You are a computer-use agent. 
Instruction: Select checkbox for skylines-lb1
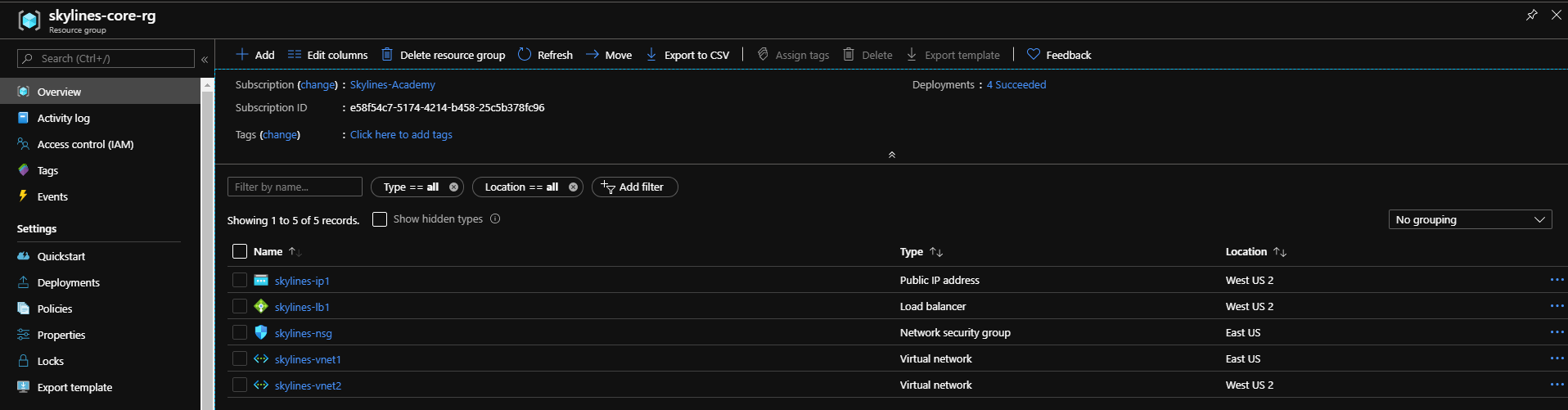240,306
